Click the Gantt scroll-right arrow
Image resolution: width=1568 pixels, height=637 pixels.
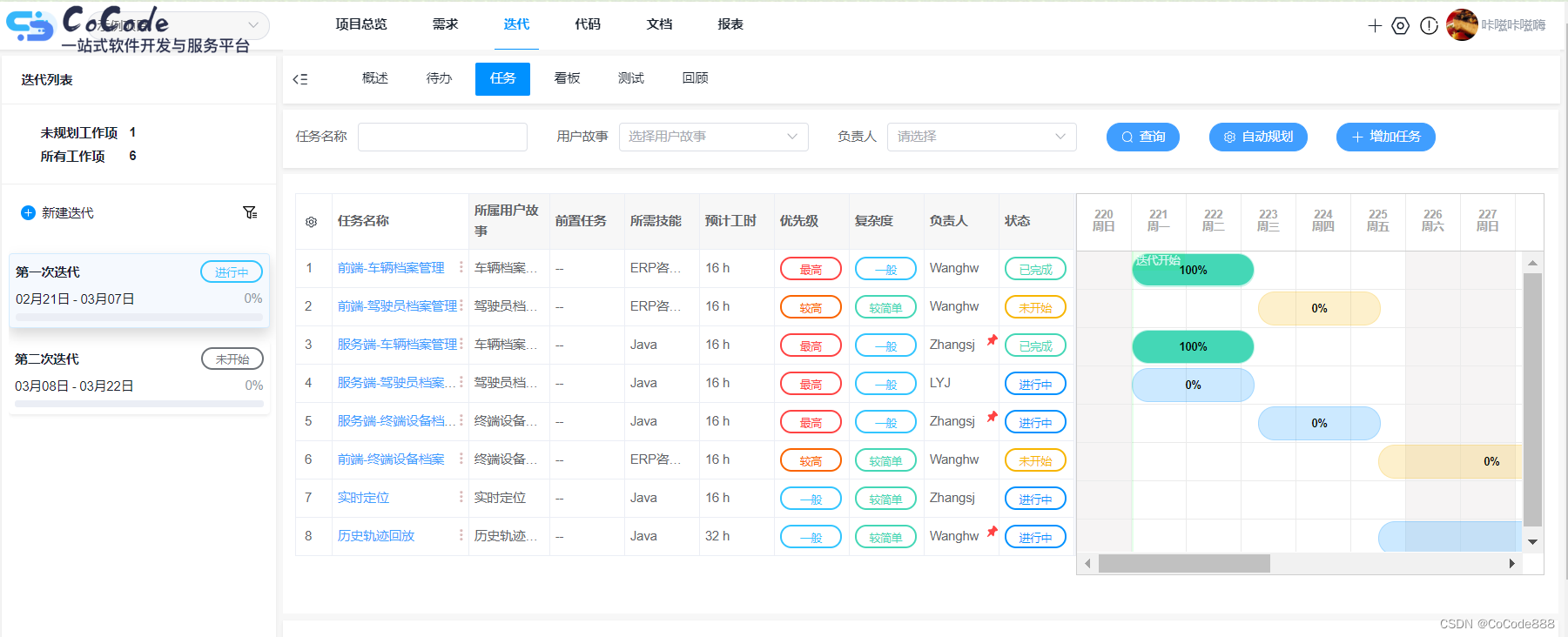(1512, 564)
